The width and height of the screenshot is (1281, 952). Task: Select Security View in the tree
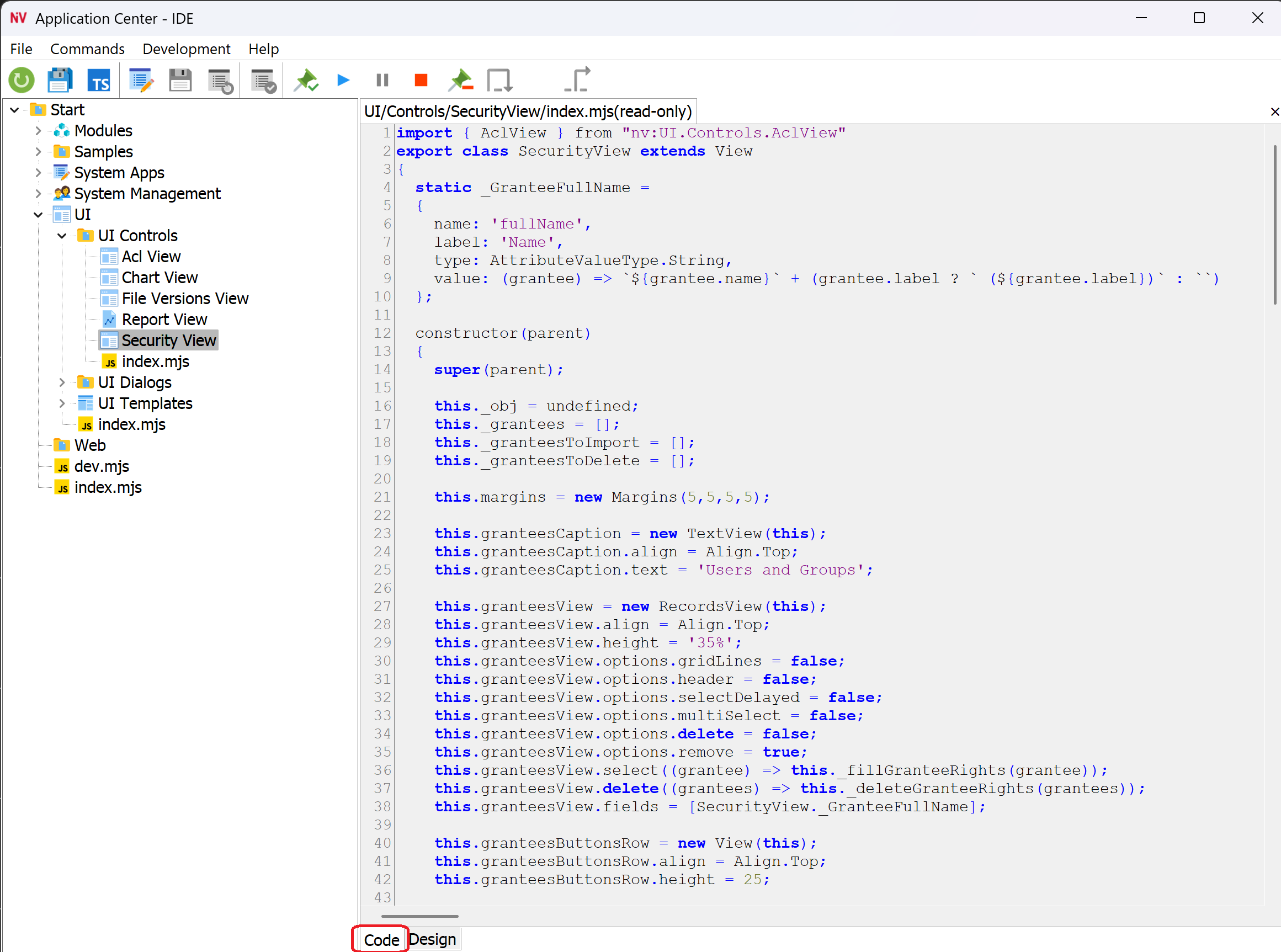coord(168,340)
